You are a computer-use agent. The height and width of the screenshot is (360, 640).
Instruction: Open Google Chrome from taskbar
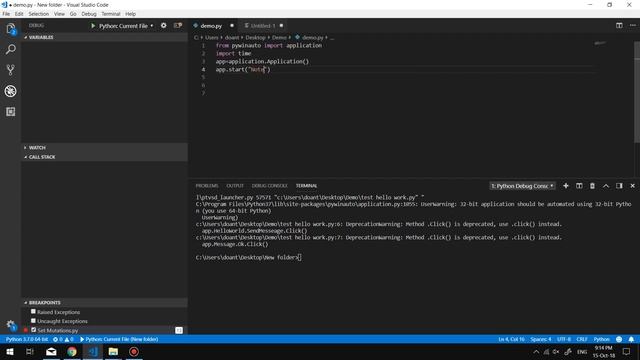click(72, 351)
